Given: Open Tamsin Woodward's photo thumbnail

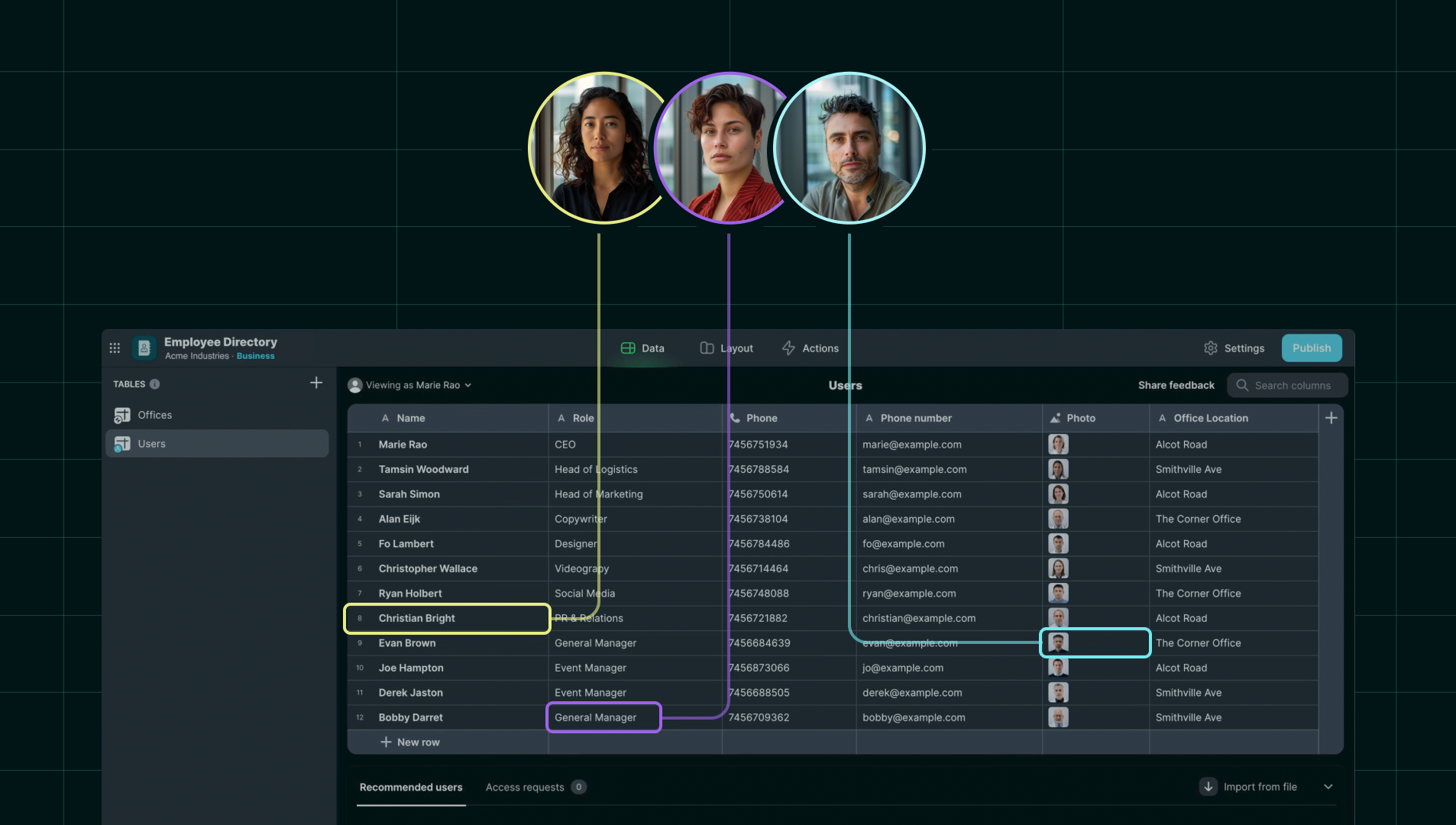Looking at the screenshot, I should tap(1058, 469).
